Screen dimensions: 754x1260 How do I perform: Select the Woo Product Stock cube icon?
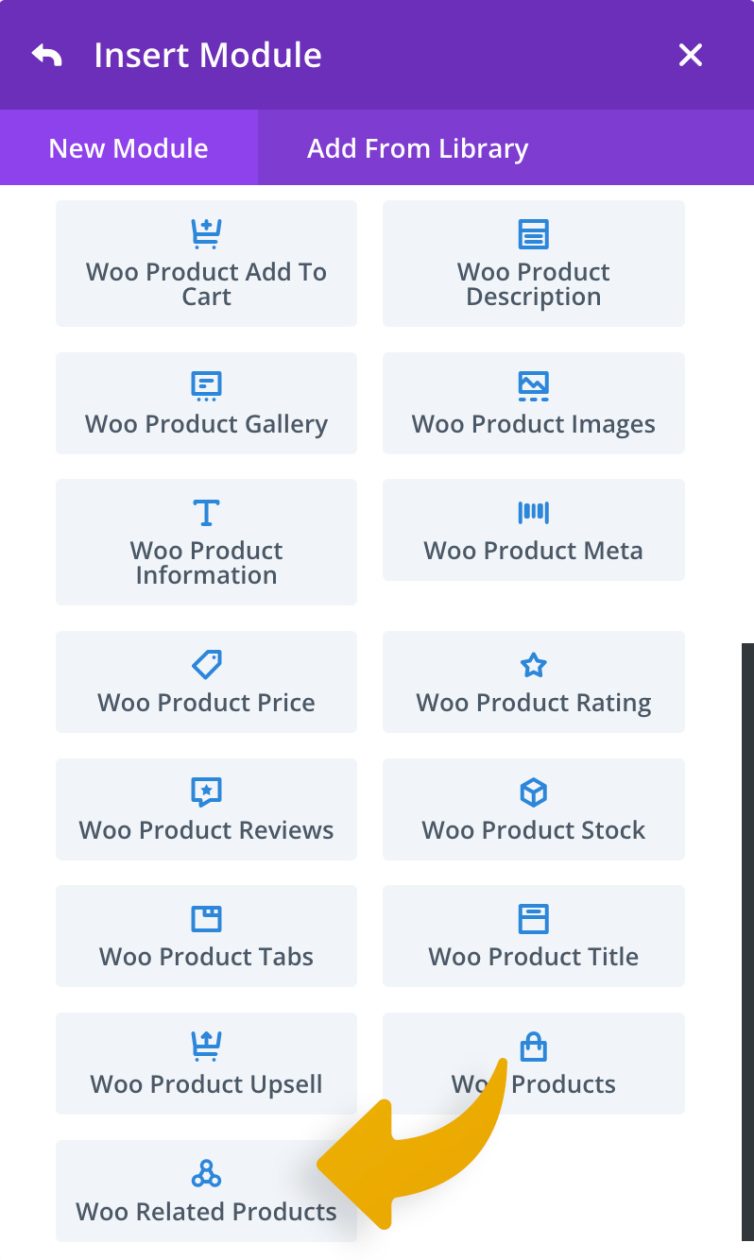[533, 792]
